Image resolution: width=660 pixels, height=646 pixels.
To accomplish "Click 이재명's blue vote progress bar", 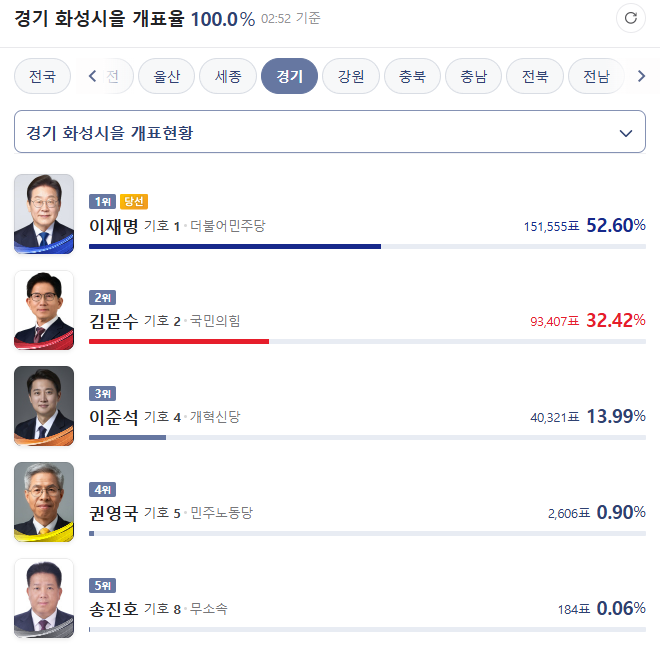I will pos(235,246).
